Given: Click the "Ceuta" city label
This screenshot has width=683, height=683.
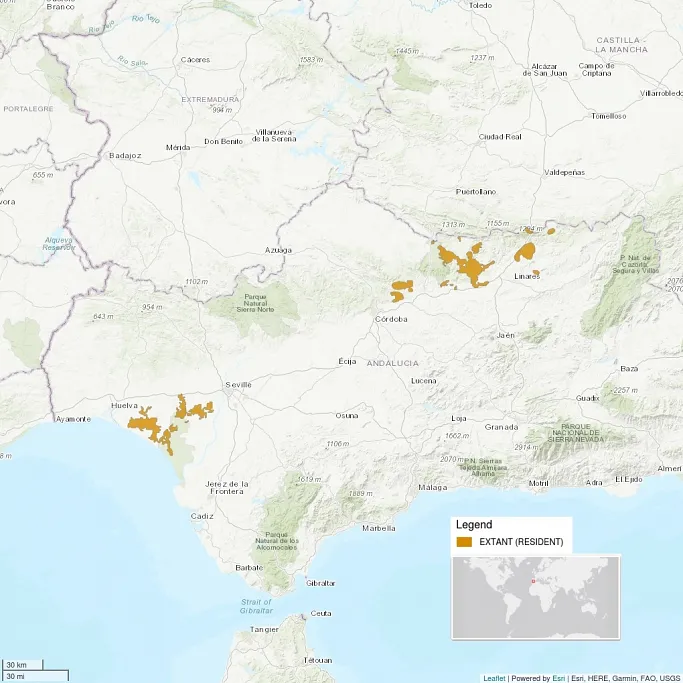Looking at the screenshot, I should click(x=321, y=613).
